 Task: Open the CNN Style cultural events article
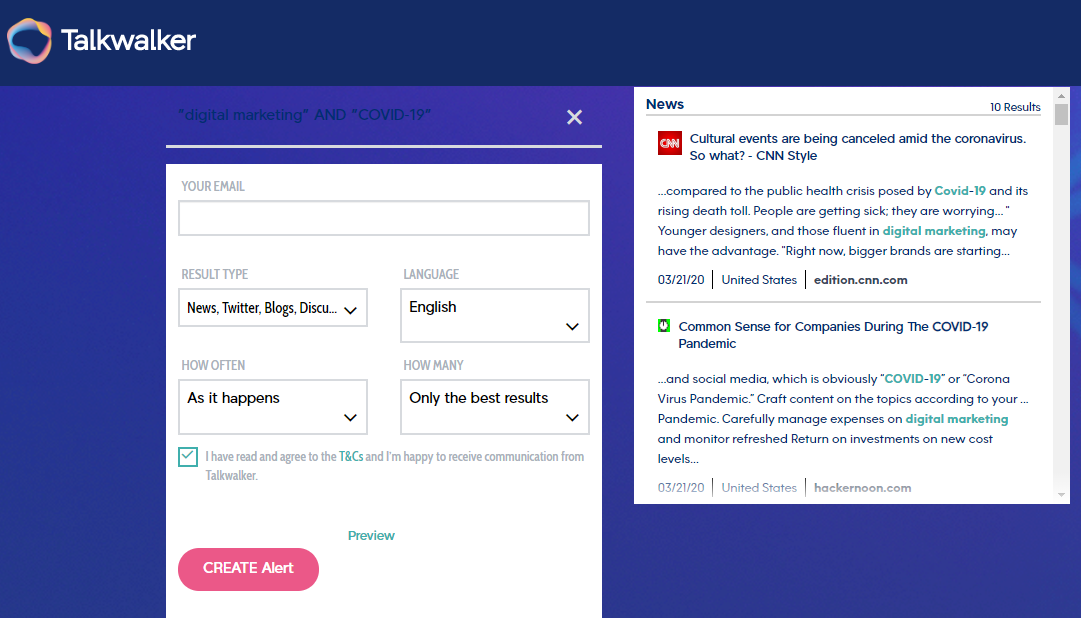[x=858, y=147]
